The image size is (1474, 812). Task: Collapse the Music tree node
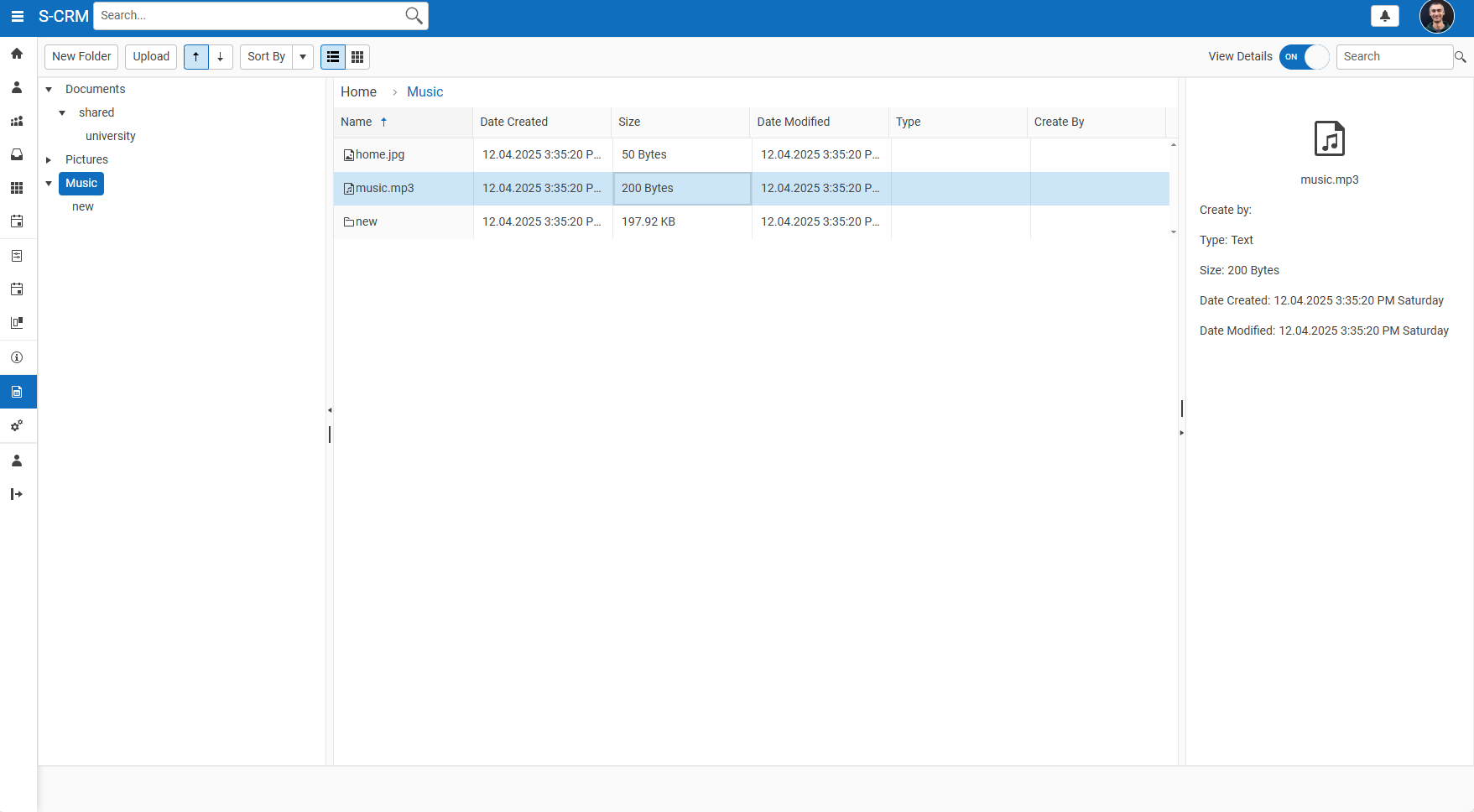pyautogui.click(x=49, y=183)
